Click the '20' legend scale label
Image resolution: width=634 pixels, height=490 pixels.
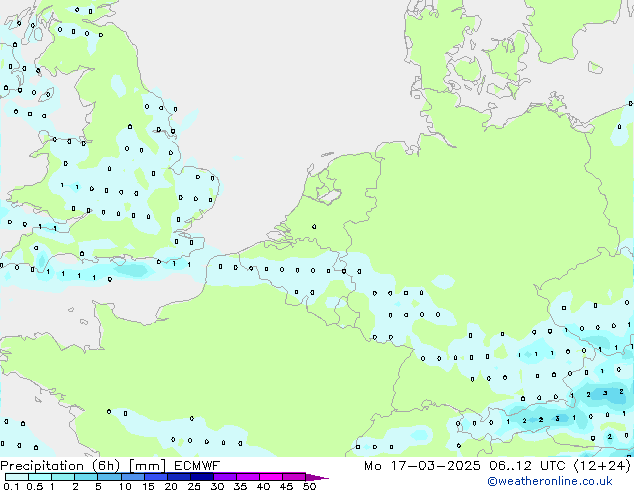[171, 486]
